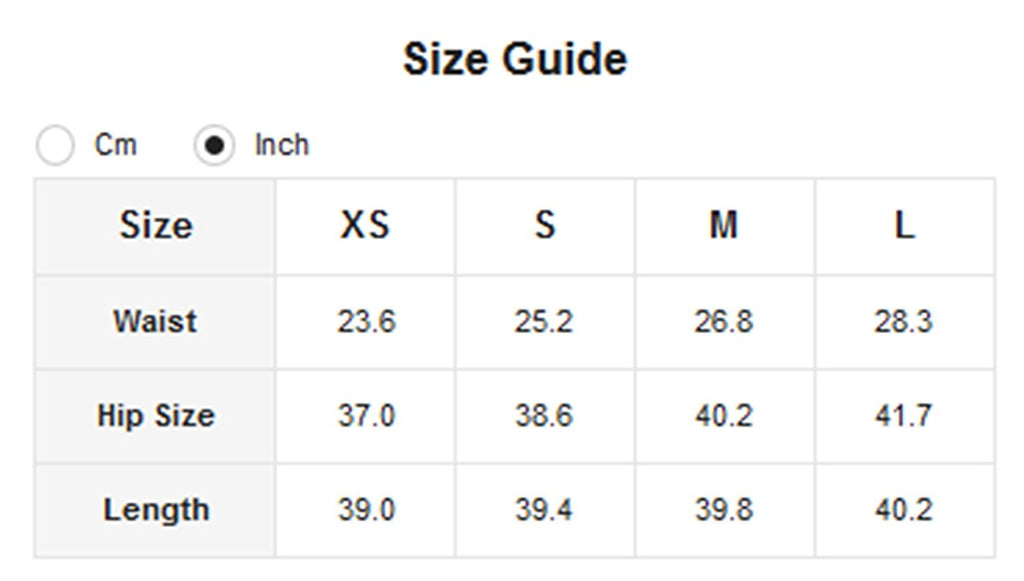1024x581 pixels.
Task: Click the M length value 39.8
Action: point(724,510)
